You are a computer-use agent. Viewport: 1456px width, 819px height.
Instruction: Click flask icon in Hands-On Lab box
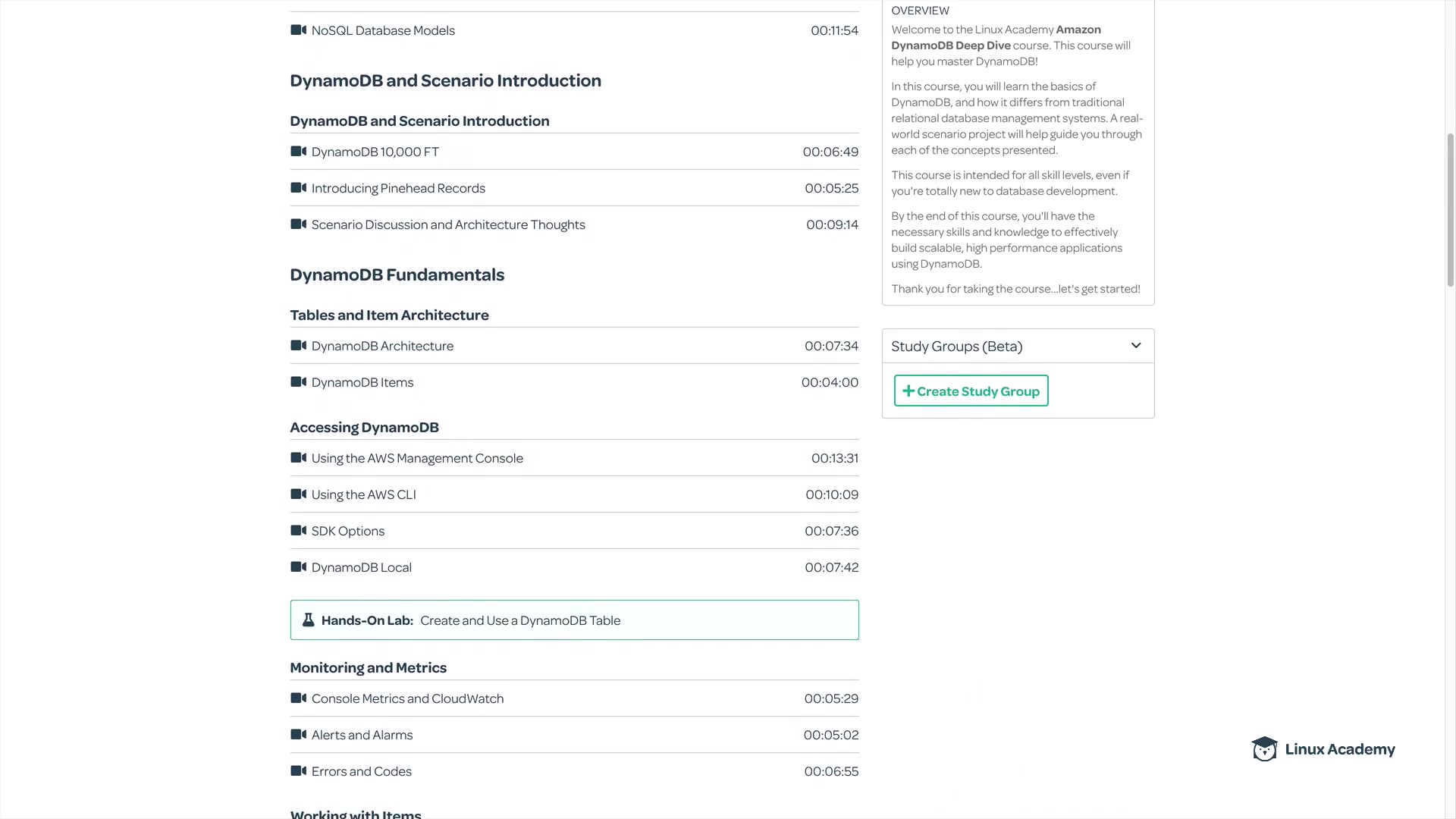(308, 620)
